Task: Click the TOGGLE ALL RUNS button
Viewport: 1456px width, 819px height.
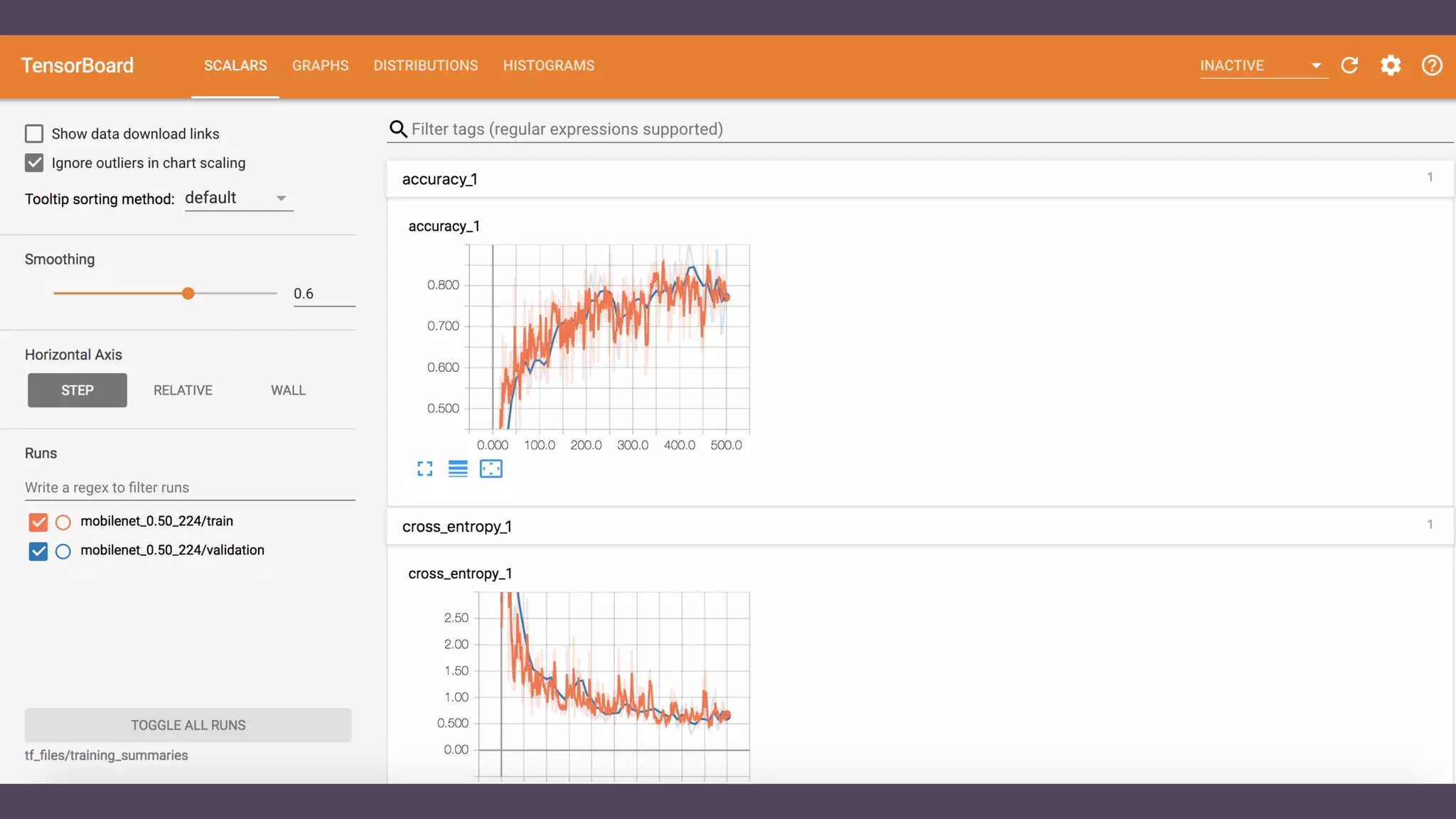Action: click(188, 725)
